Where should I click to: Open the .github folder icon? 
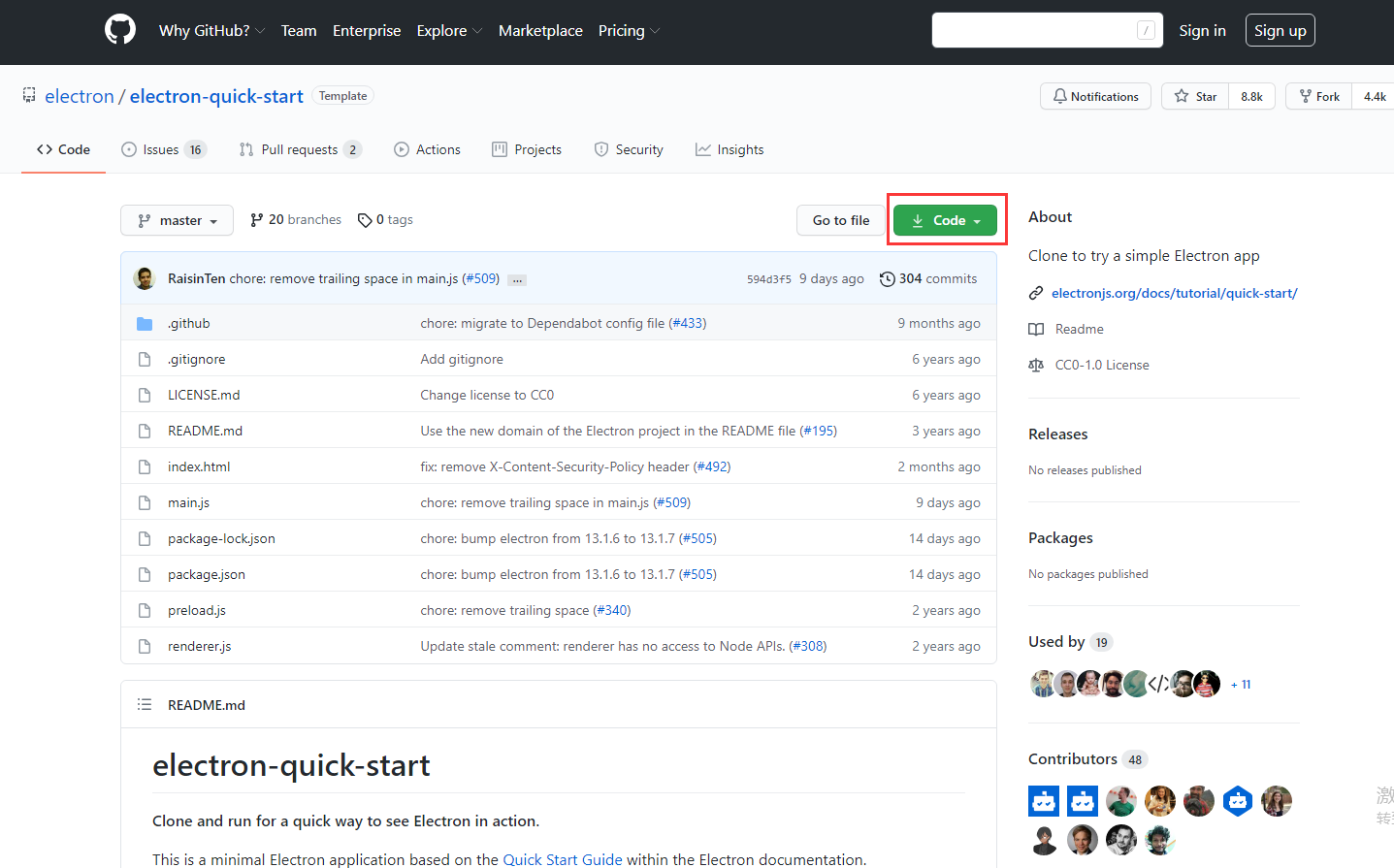(145, 323)
